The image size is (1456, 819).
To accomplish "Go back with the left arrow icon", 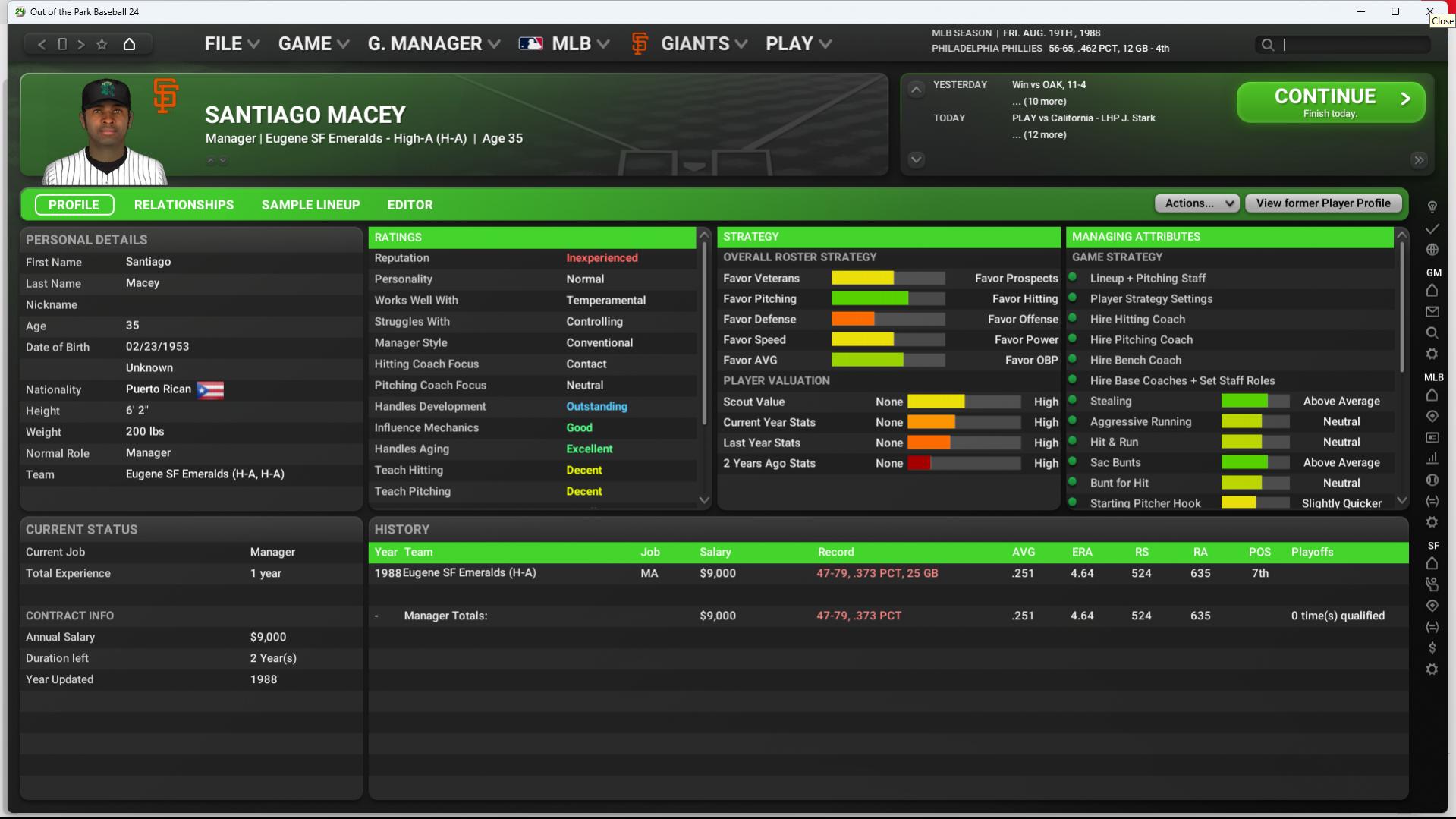I will pyautogui.click(x=42, y=44).
